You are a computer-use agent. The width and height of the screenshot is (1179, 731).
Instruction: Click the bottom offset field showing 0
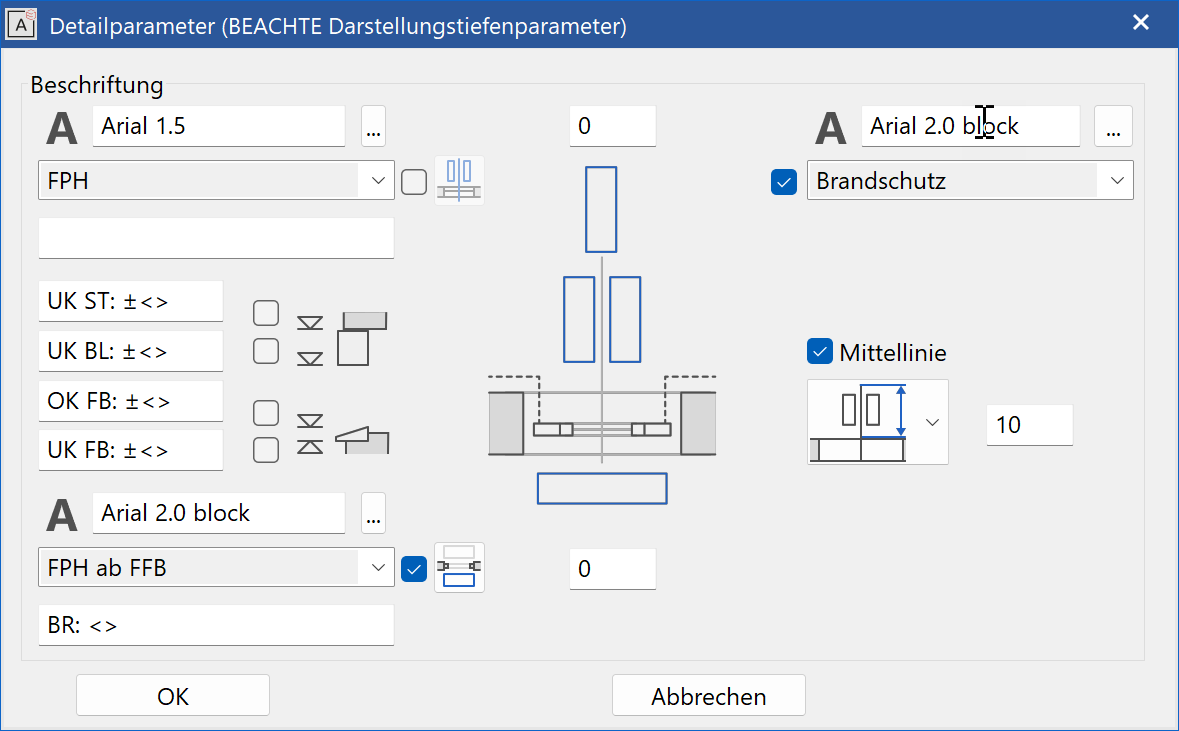(x=613, y=569)
